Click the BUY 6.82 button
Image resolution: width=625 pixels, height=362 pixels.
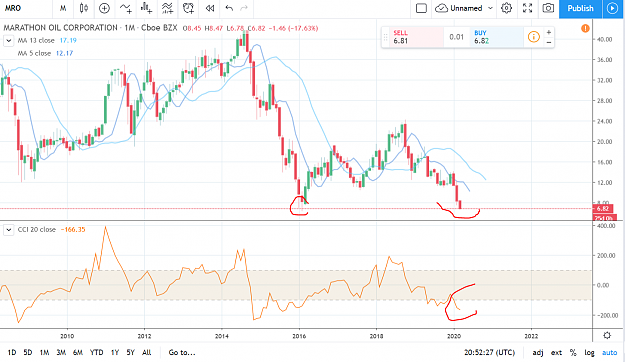click(497, 37)
